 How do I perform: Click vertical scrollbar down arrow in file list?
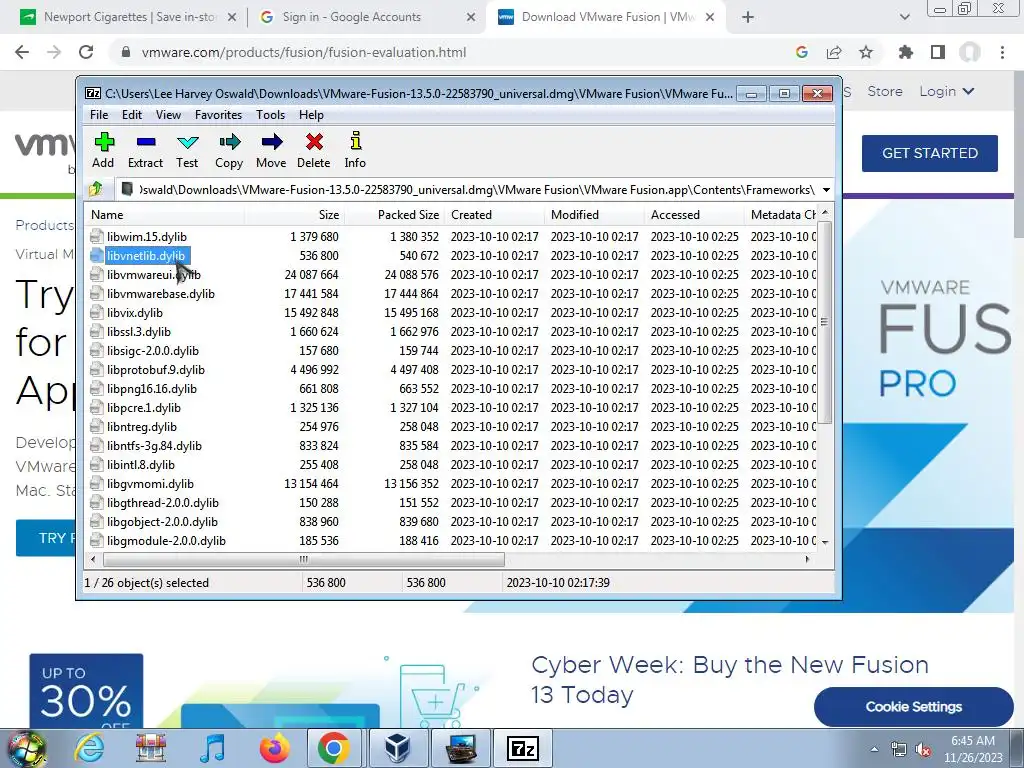(825, 542)
